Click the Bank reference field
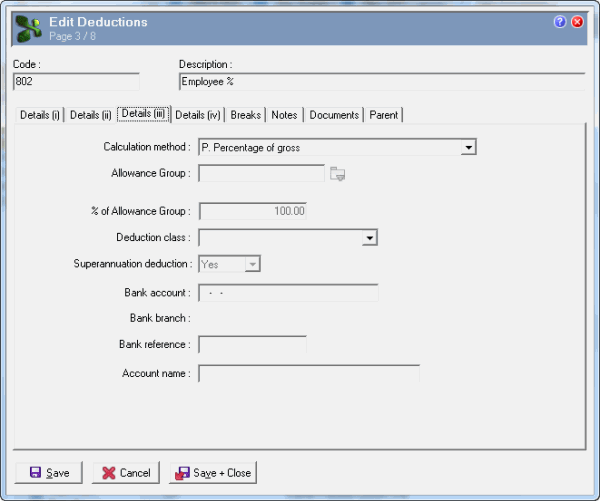 253,344
